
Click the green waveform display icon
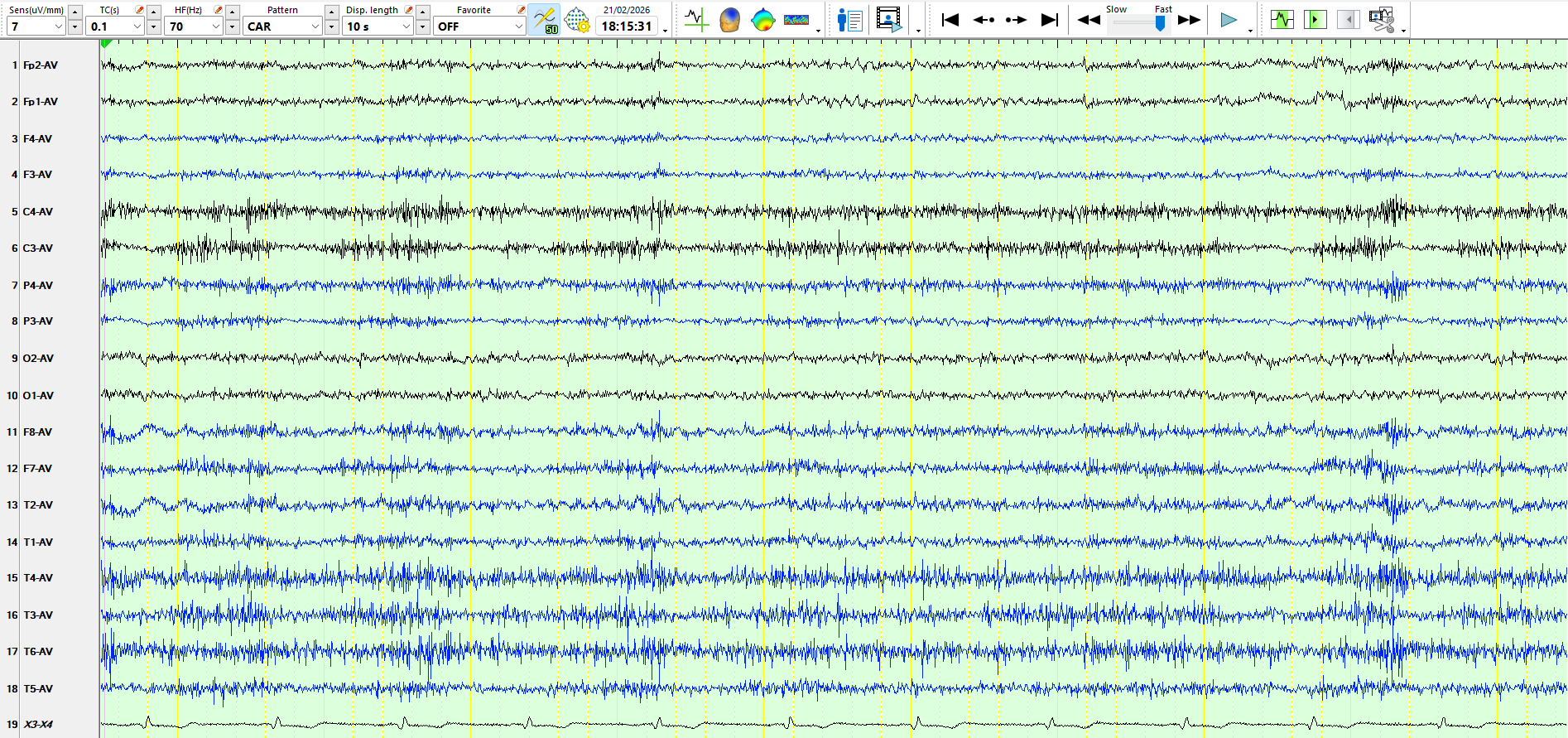(x=1282, y=19)
